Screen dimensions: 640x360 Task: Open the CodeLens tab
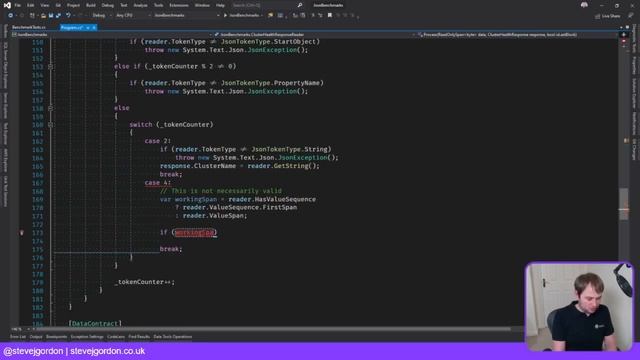116,337
